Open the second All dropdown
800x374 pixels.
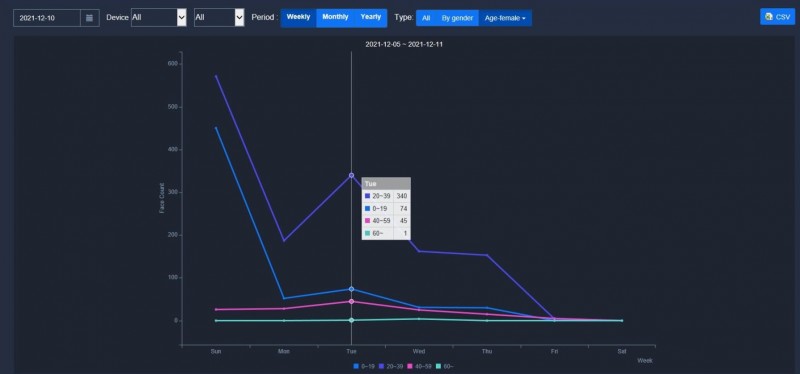219,17
